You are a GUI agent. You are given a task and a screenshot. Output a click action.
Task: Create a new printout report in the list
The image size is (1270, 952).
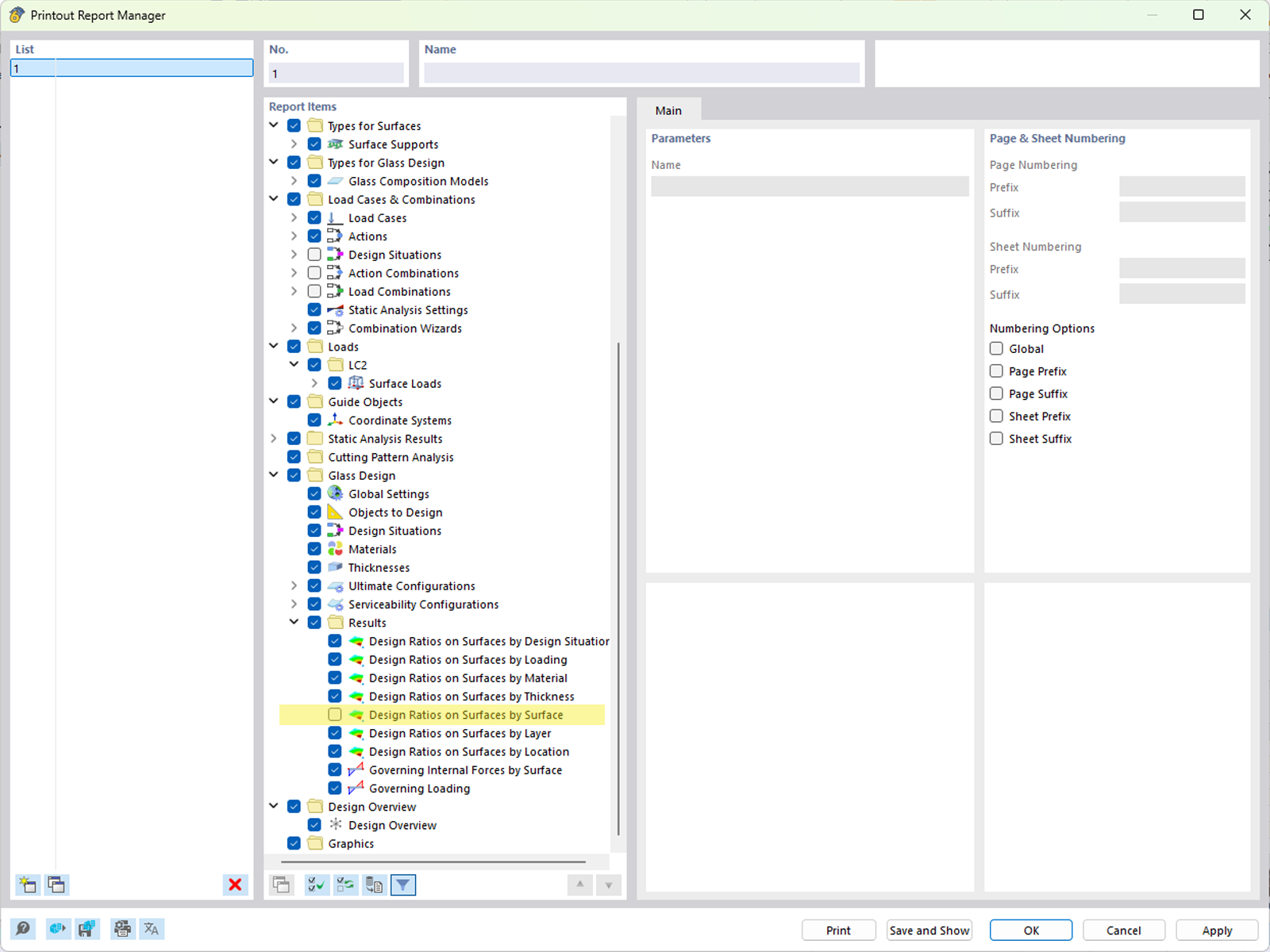28,885
